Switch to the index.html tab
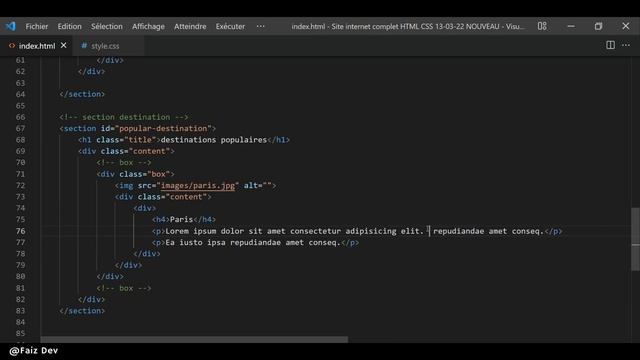 click(x=37, y=46)
